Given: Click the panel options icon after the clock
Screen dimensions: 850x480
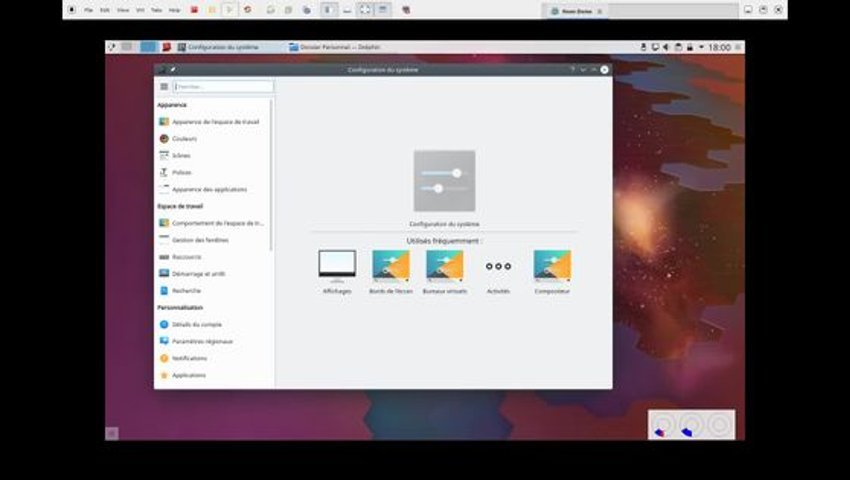Looking at the screenshot, I should click(738, 47).
